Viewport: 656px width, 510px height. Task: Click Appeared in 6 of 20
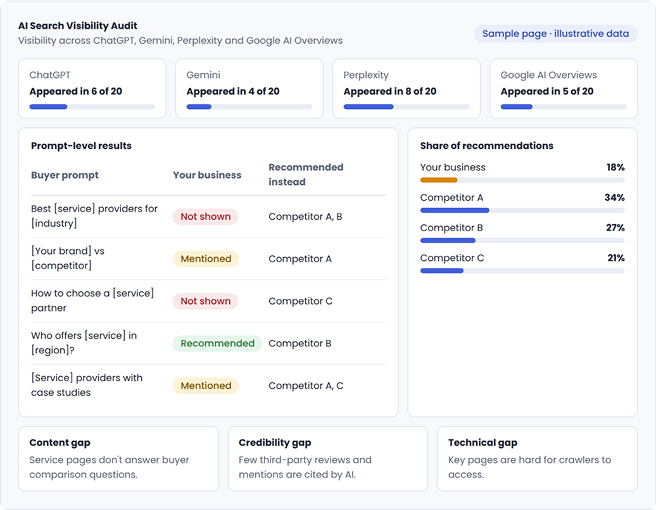pyautogui.click(x=76, y=91)
